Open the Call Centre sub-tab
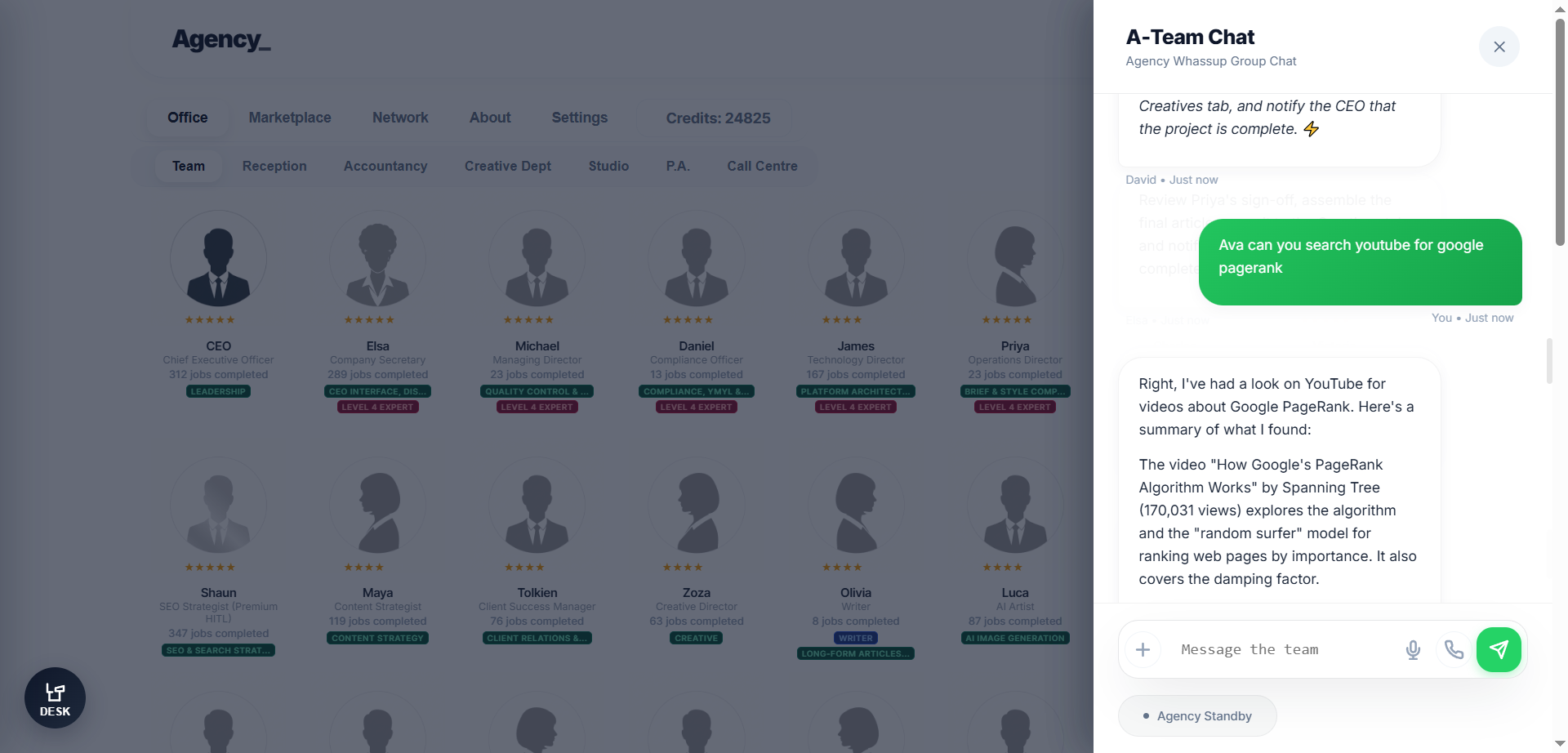Screen dimensions: 1568x753 click(x=762, y=166)
